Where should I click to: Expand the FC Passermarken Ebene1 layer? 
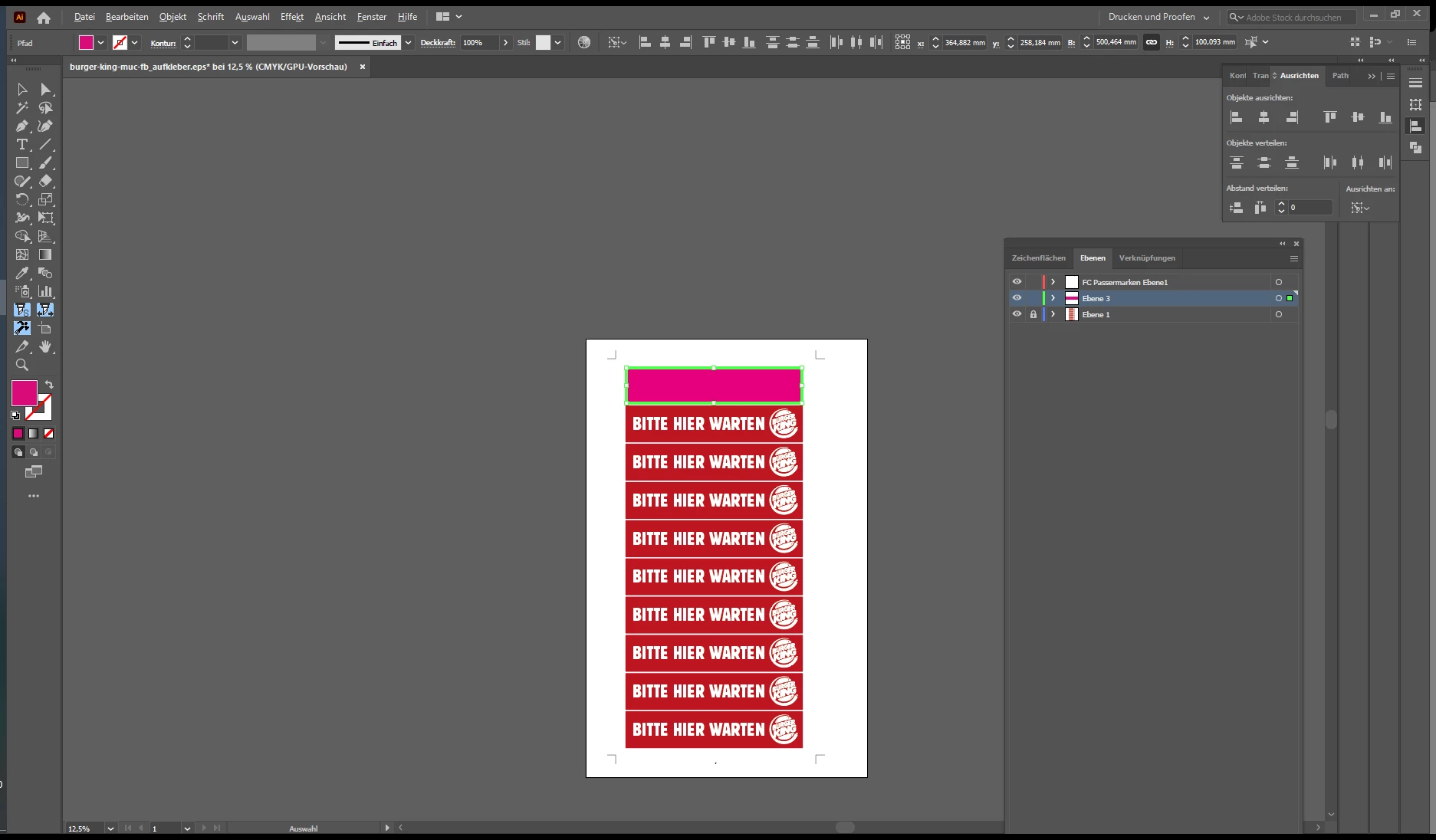click(x=1053, y=282)
